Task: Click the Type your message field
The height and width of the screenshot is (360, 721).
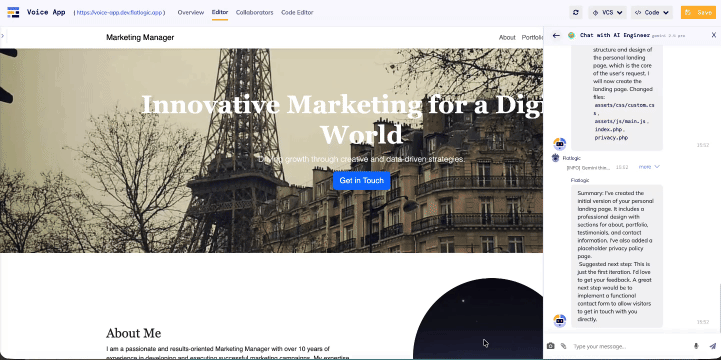Action: [630, 346]
